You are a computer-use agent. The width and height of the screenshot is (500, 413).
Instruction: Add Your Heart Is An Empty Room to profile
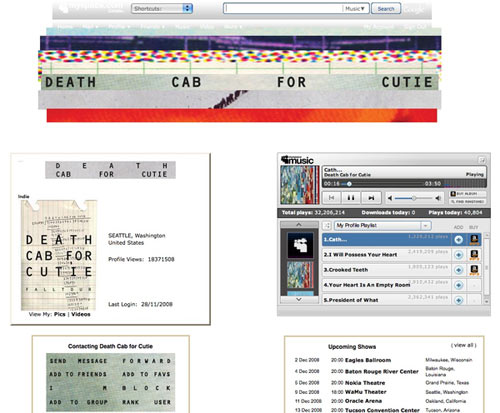(x=459, y=285)
